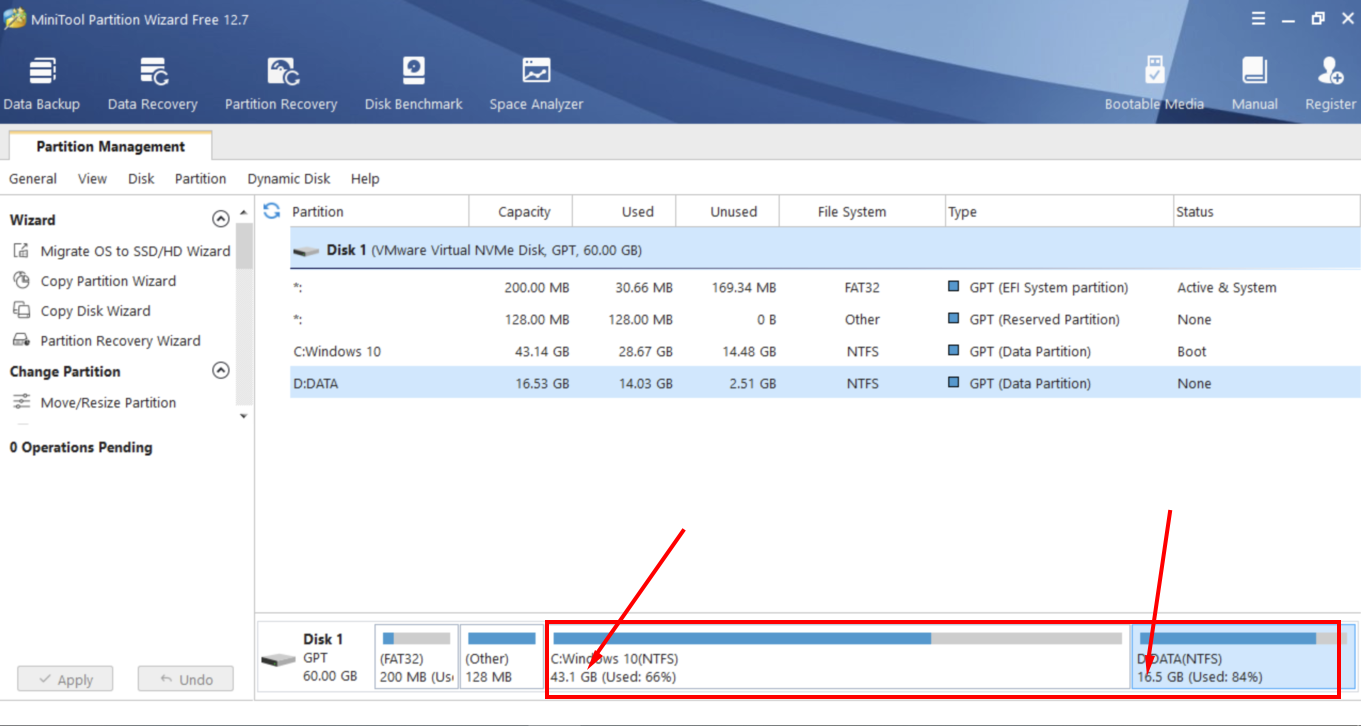
Task: Click the Apply button
Action: point(64,679)
